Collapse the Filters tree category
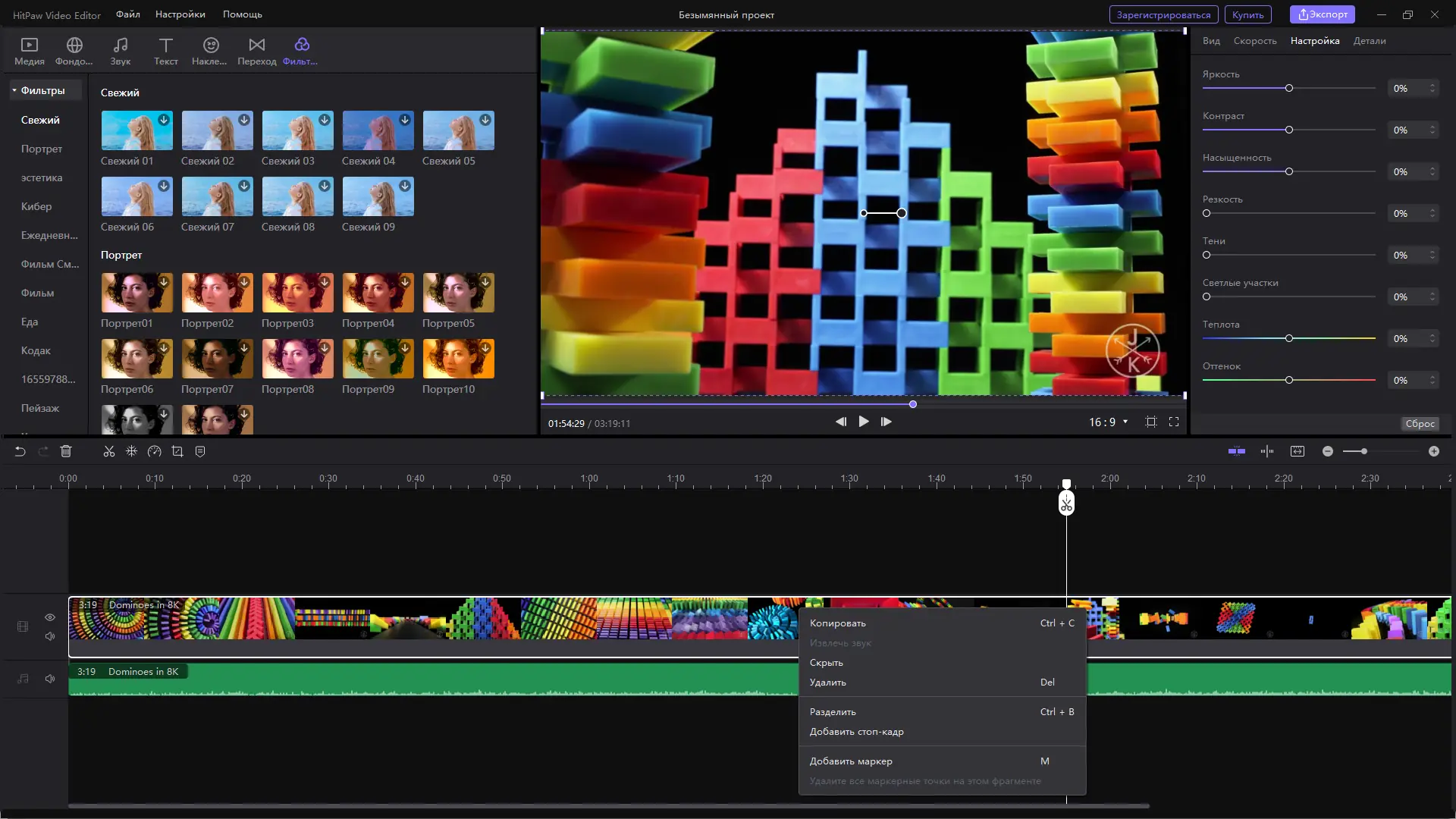1456x819 pixels. (x=14, y=90)
